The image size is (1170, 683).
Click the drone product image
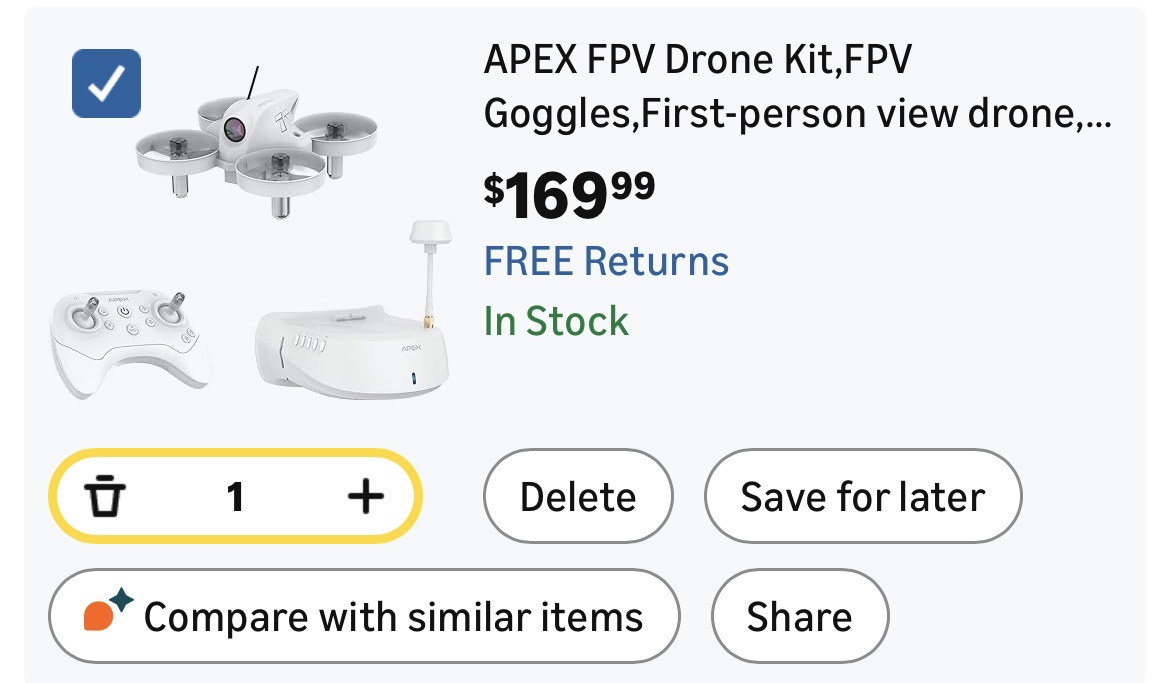(256, 143)
